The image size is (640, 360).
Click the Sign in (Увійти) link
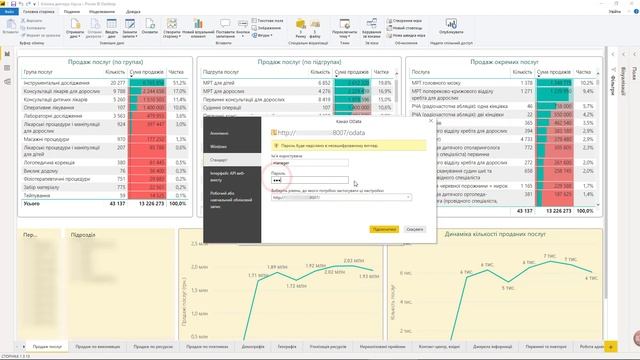pyautogui.click(x=615, y=11)
